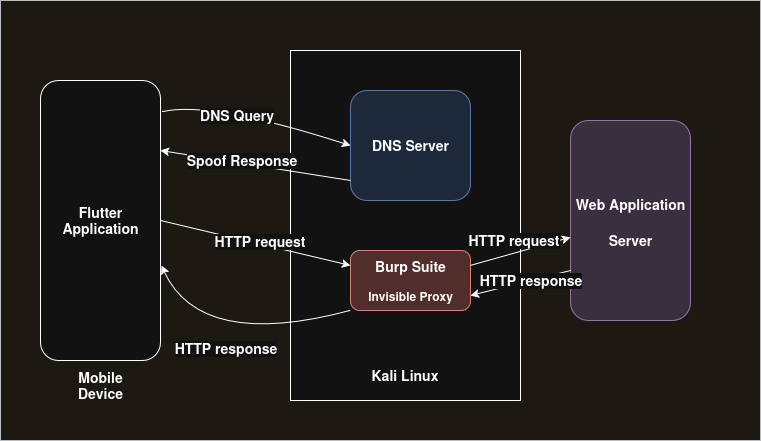Select HTTP response label beside Web Application Server
This screenshot has height=441, width=761.
click(531, 281)
